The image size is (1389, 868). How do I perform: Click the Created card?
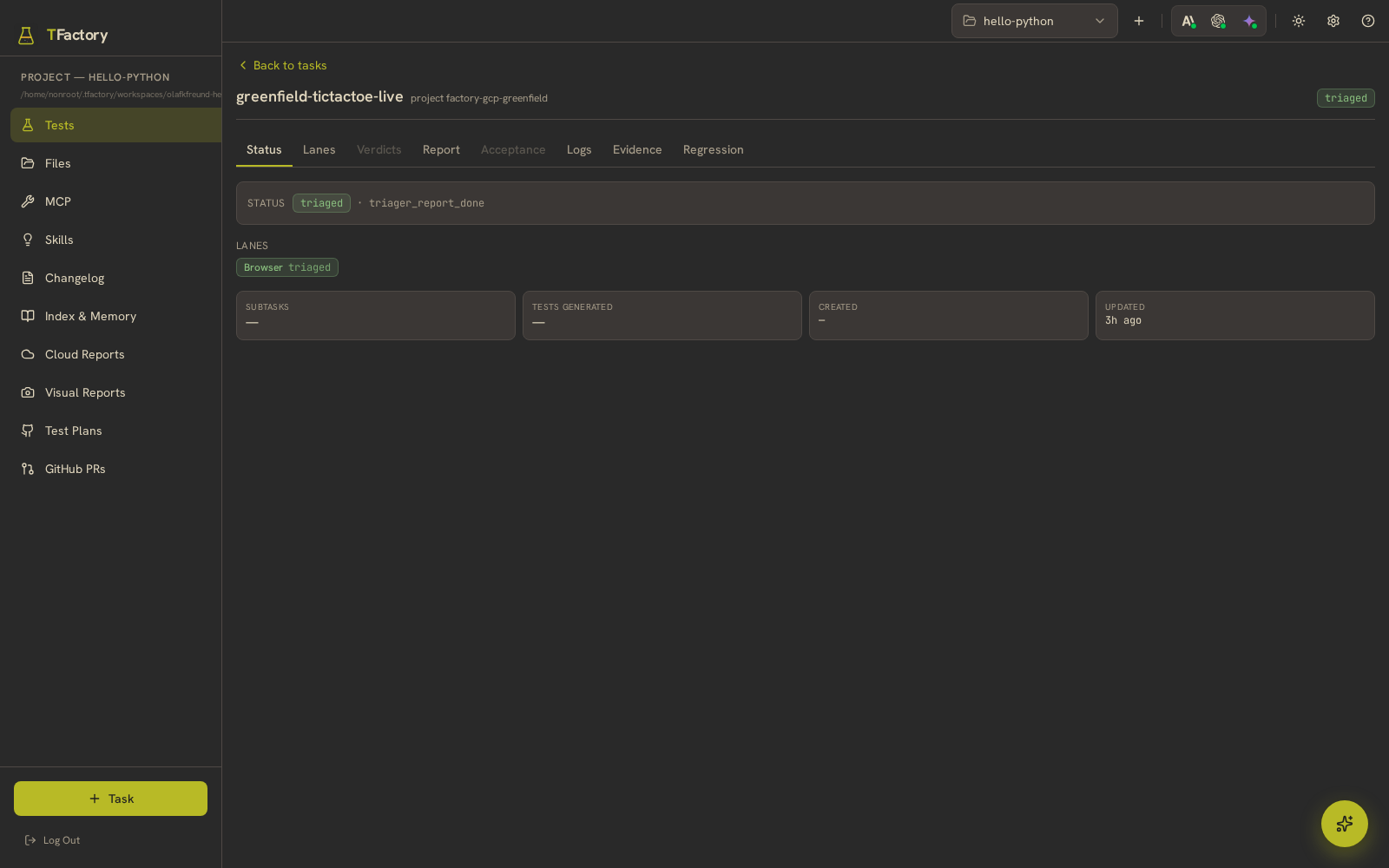coord(949,315)
